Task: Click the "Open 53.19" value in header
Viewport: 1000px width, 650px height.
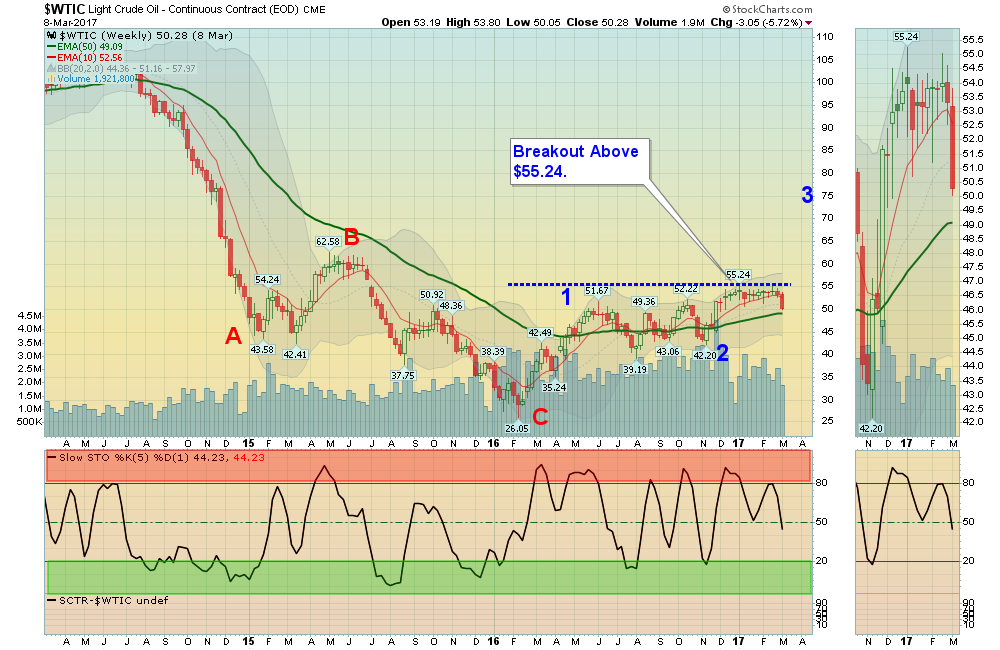Action: pos(411,22)
